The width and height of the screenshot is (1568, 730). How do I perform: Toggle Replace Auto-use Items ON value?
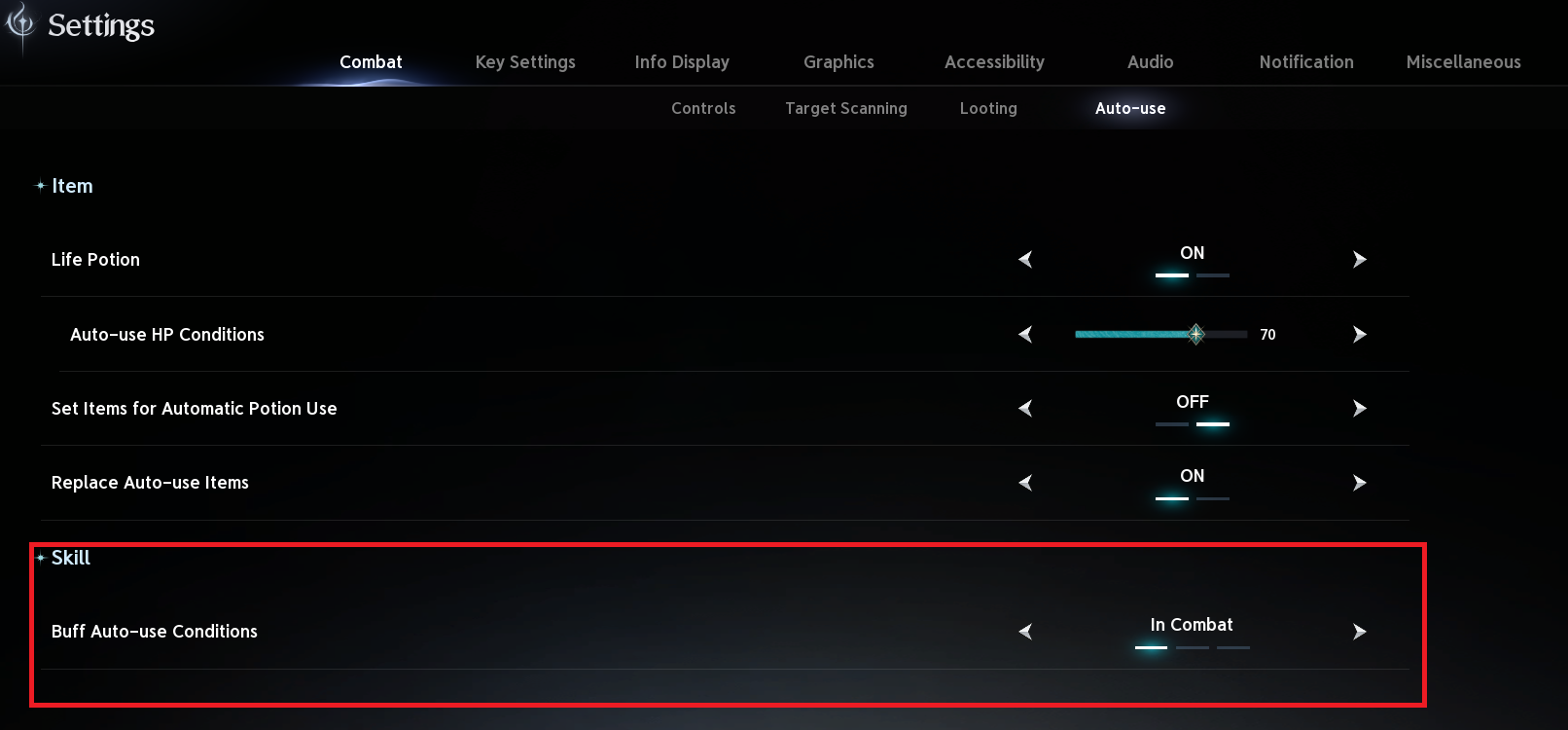click(1193, 476)
